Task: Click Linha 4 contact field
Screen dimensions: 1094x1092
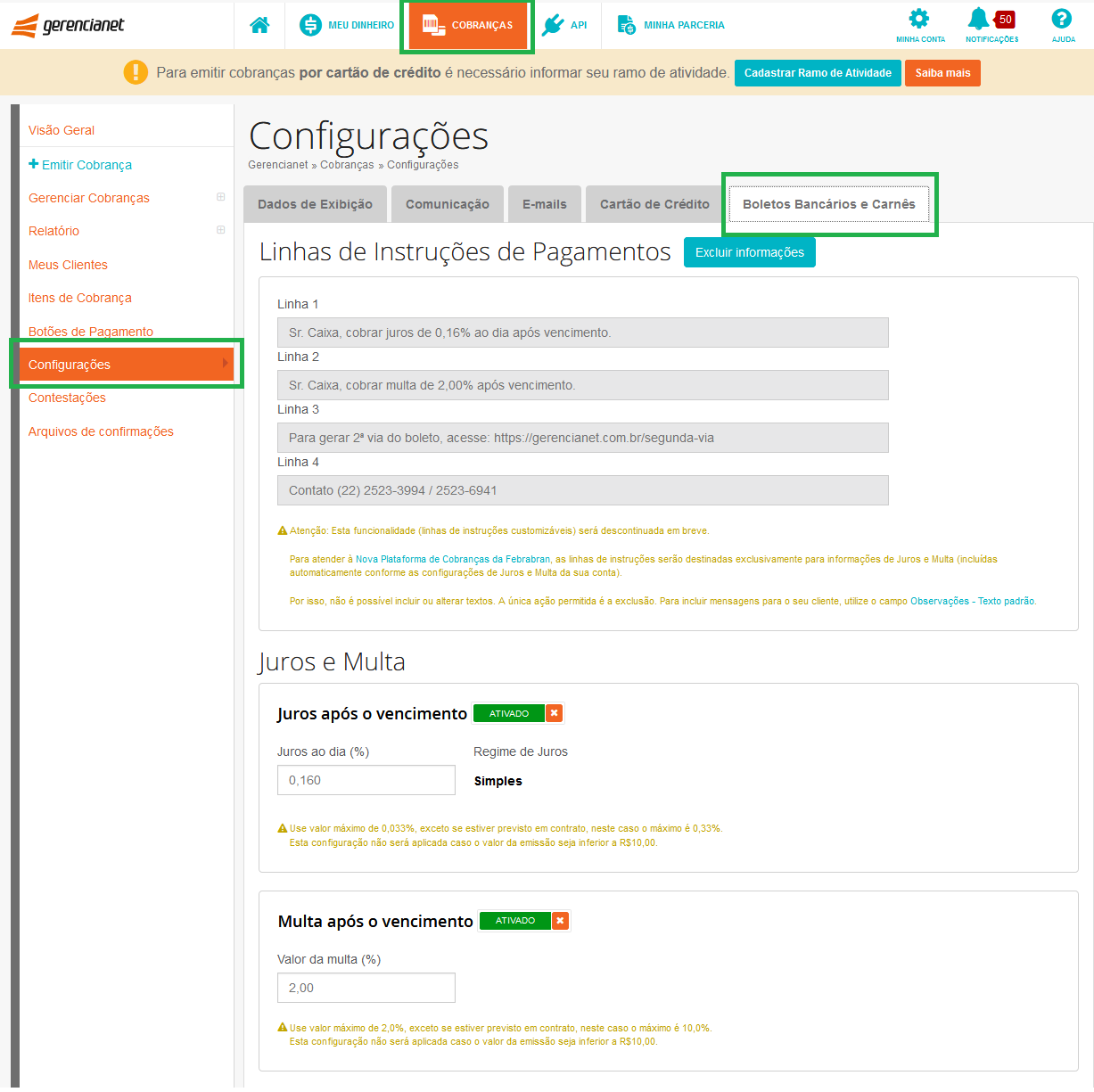Action: [583, 490]
